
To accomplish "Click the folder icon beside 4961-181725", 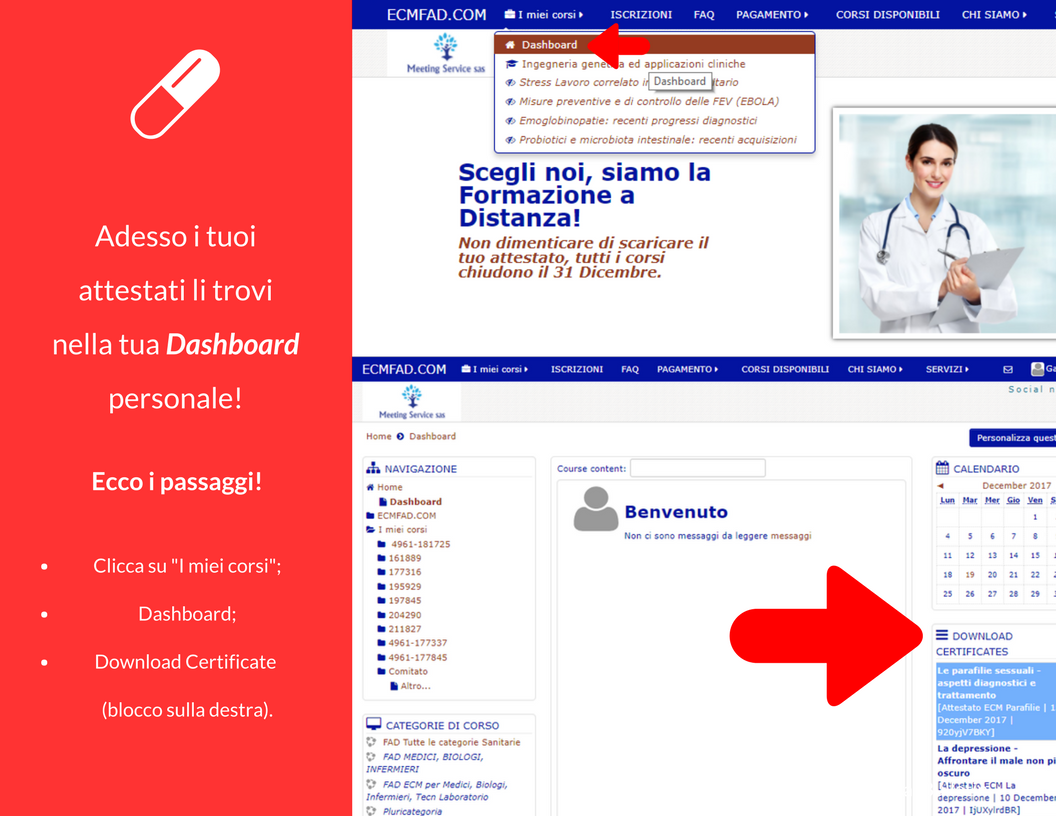I will (381, 544).
